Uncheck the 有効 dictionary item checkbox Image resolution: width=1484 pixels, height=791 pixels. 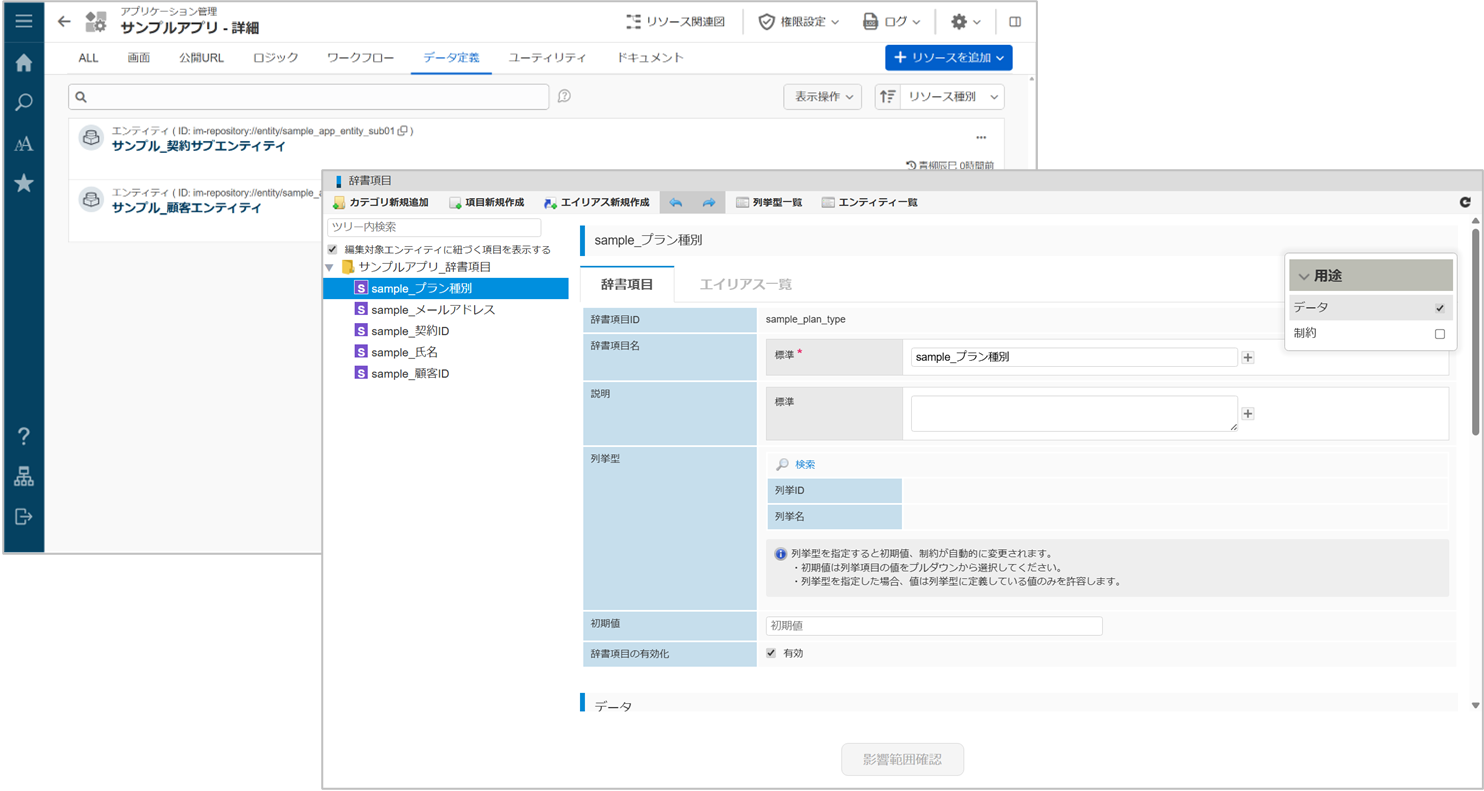click(771, 653)
